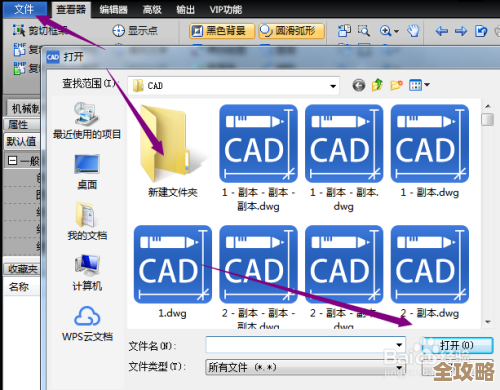Viewport: 500px width, 390px height.
Task: Select WPS云文档 in places sidebar
Action: pyautogui.click(x=87, y=323)
